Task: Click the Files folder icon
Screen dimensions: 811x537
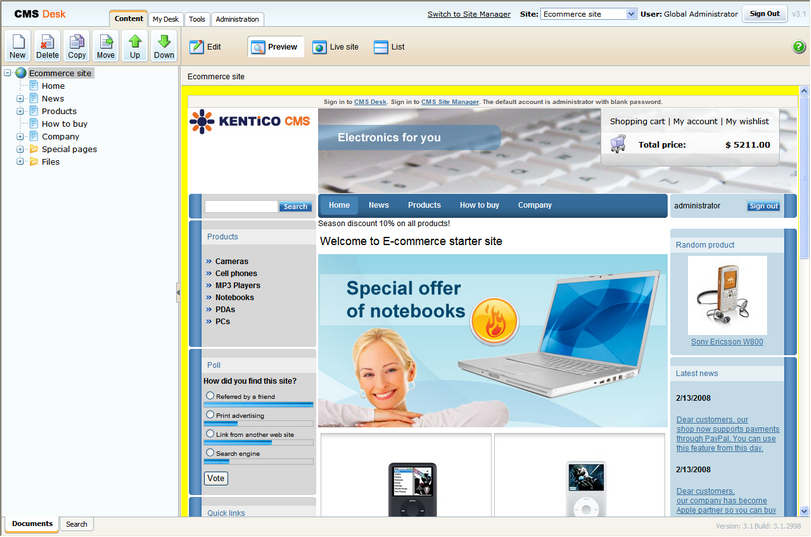Action: [x=34, y=161]
